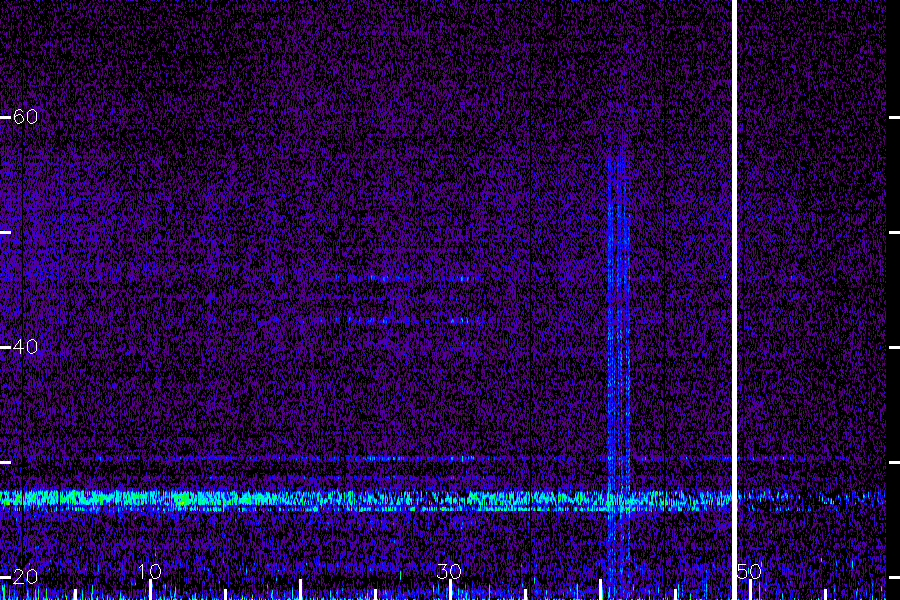The width and height of the screenshot is (900, 600).
Task: Click the 20 frequency axis label
Action: pyautogui.click(x=25, y=576)
